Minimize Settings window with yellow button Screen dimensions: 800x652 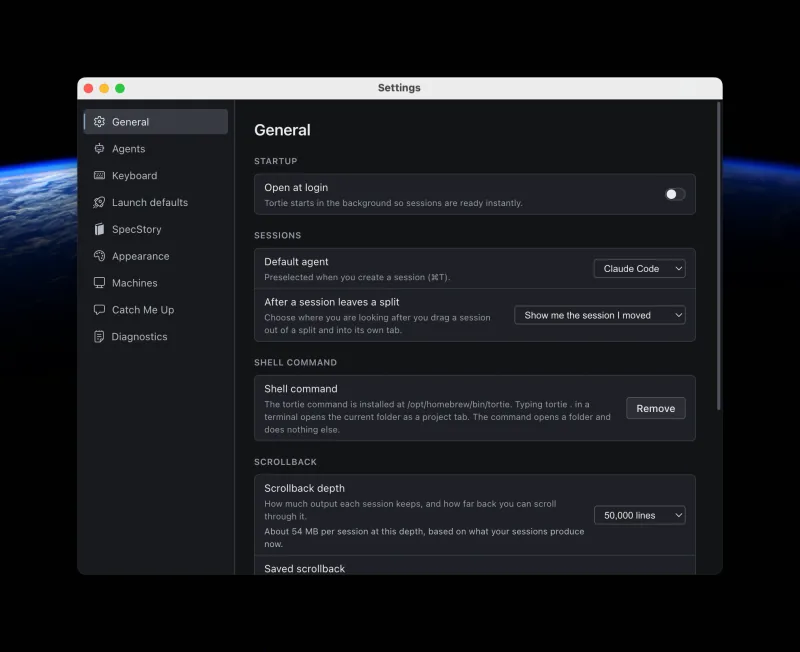[104, 88]
